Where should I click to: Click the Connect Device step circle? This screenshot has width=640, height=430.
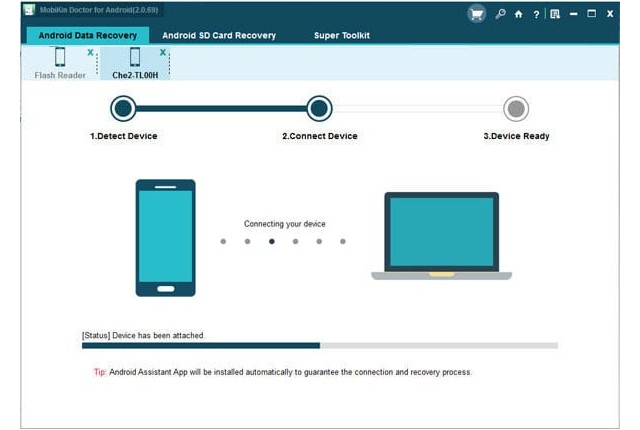[319, 108]
